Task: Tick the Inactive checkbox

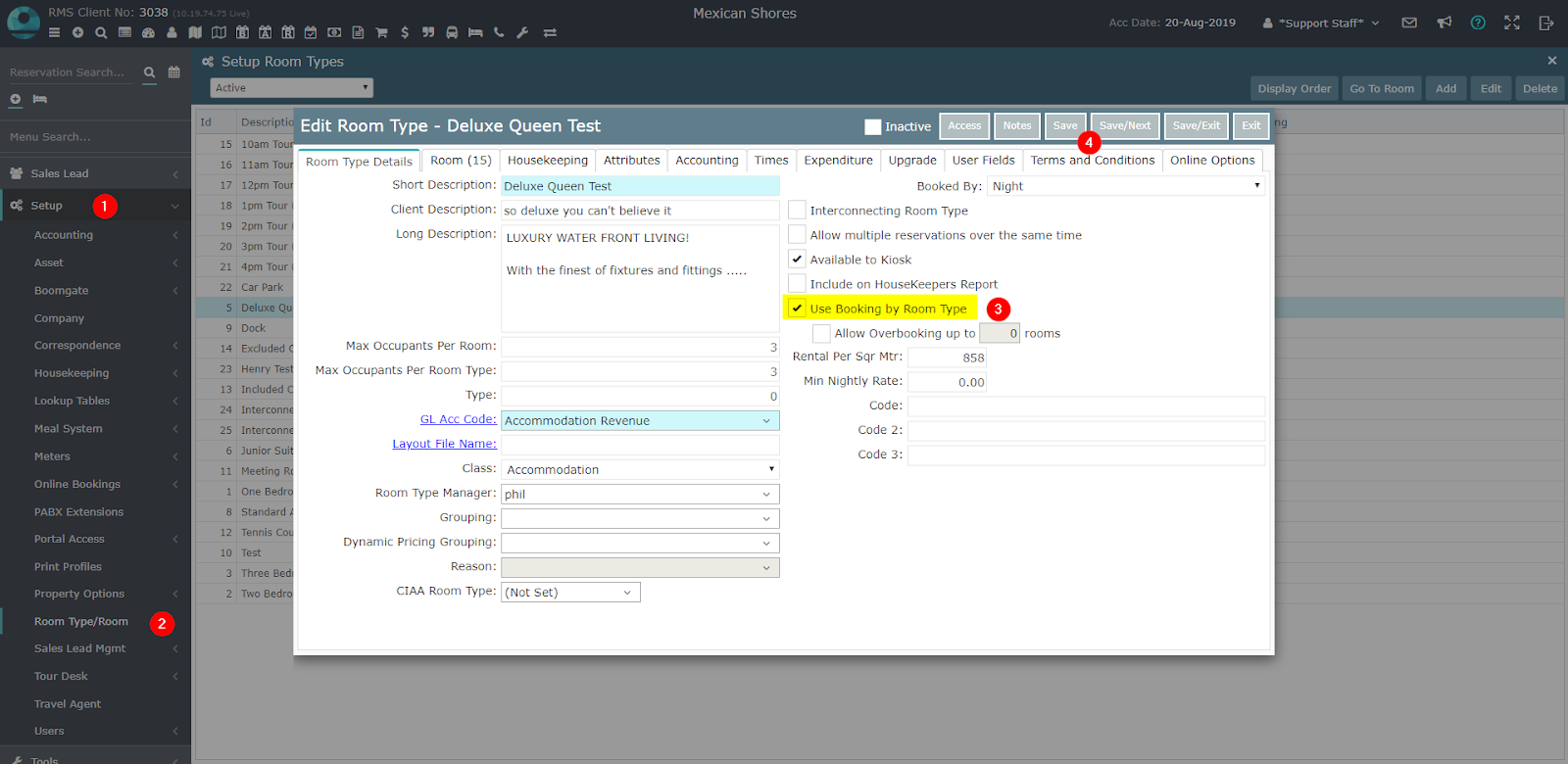Action: pyautogui.click(x=873, y=126)
